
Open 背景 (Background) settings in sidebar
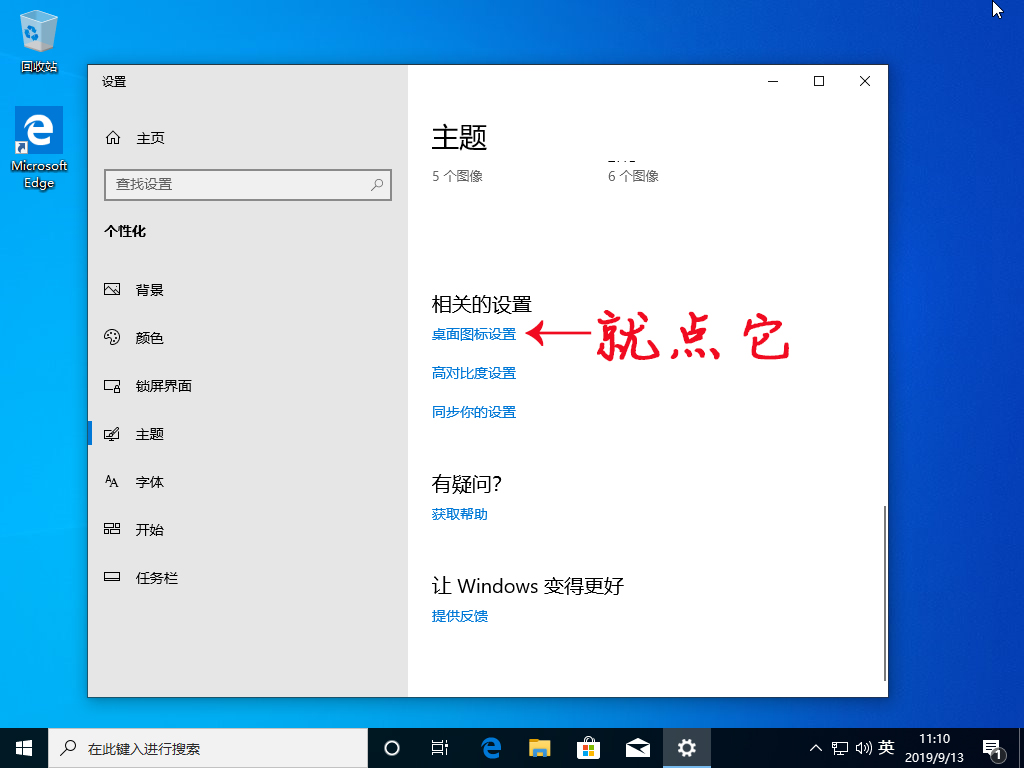click(150, 289)
